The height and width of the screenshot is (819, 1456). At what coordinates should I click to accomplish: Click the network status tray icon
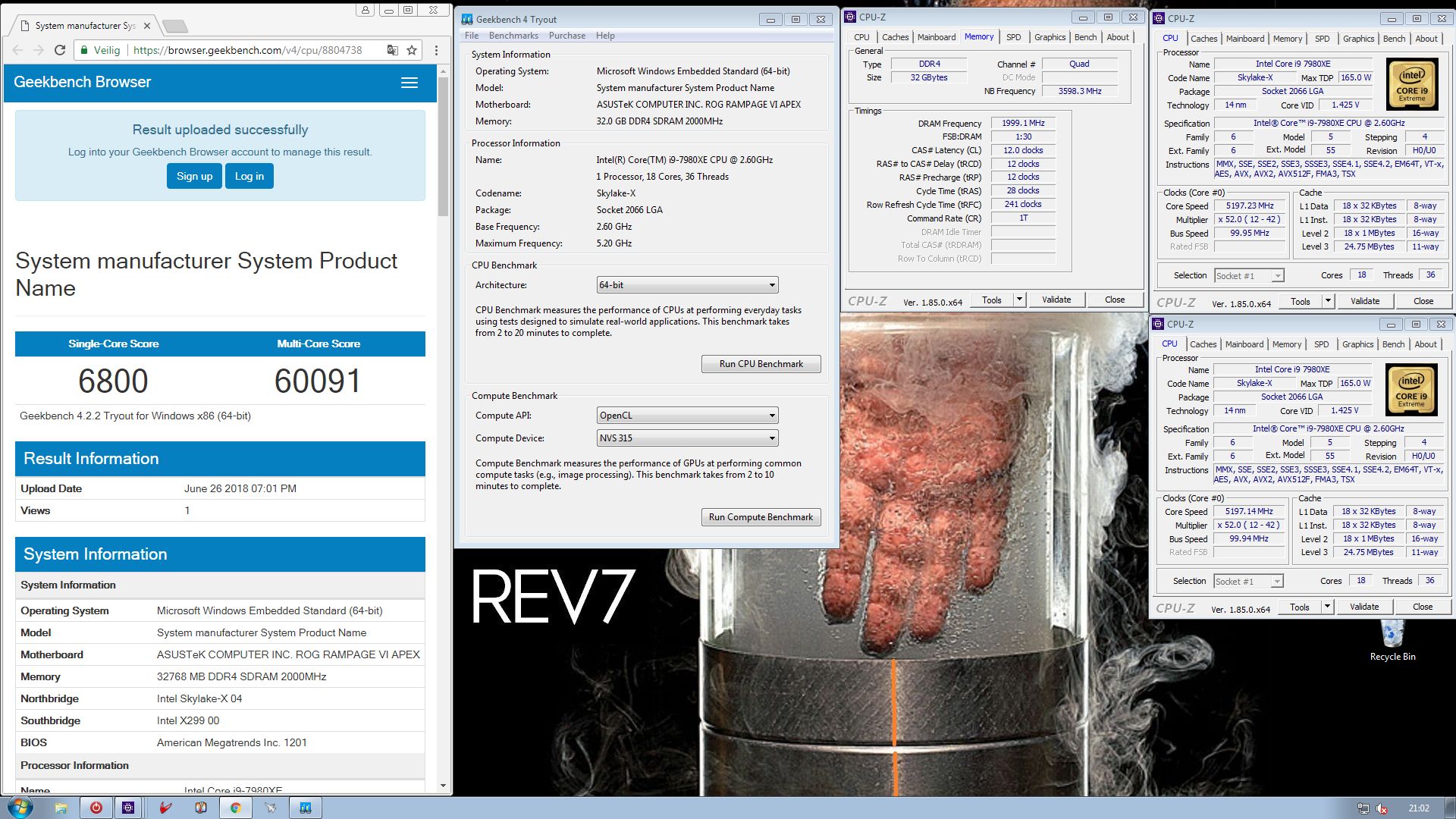(x=1363, y=808)
